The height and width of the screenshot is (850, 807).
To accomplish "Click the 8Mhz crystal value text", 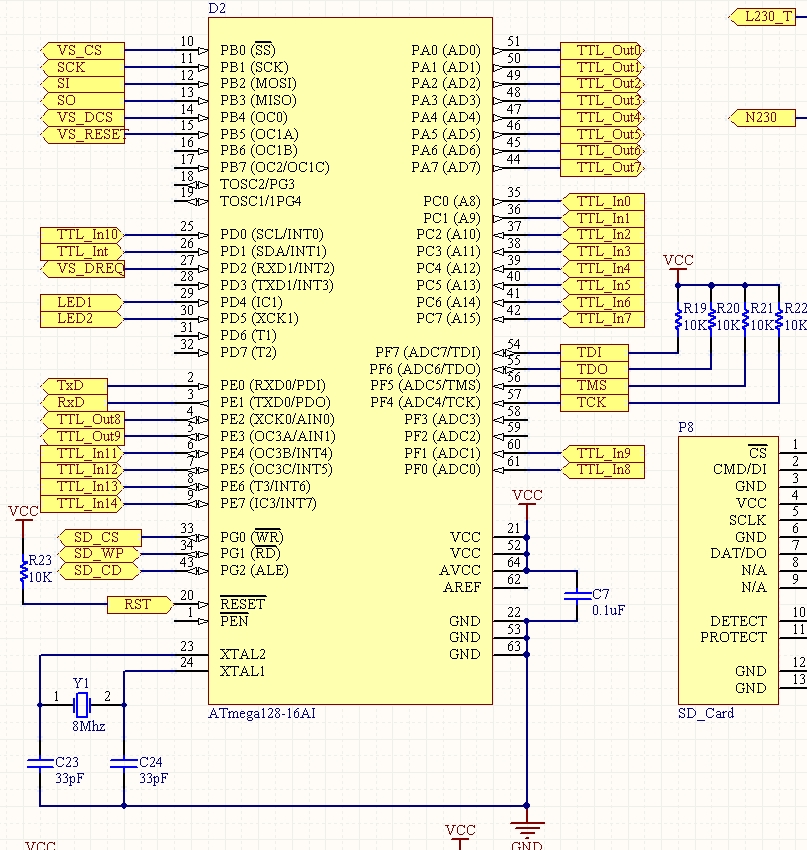I will (89, 726).
